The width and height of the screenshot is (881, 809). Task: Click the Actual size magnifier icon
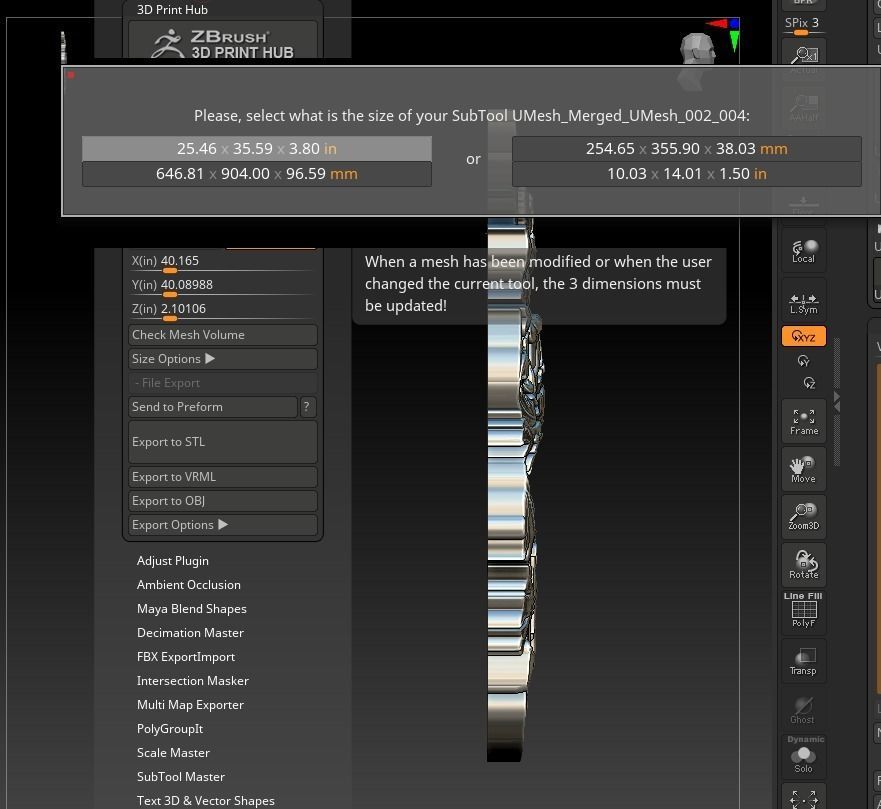coord(804,58)
